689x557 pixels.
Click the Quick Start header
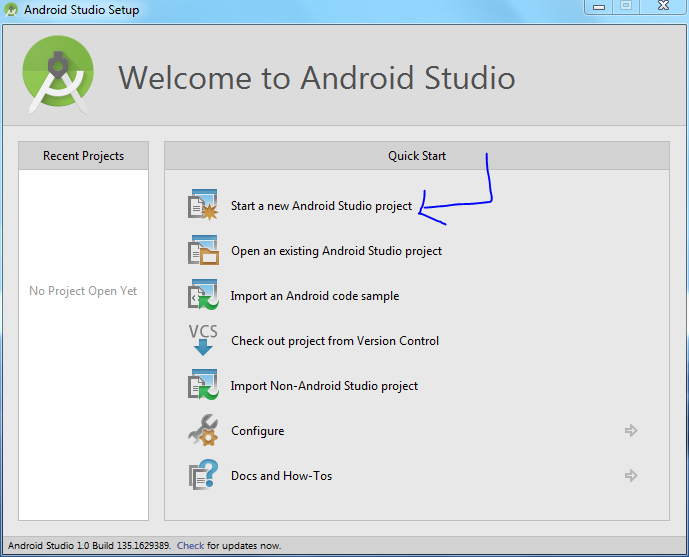tap(417, 156)
